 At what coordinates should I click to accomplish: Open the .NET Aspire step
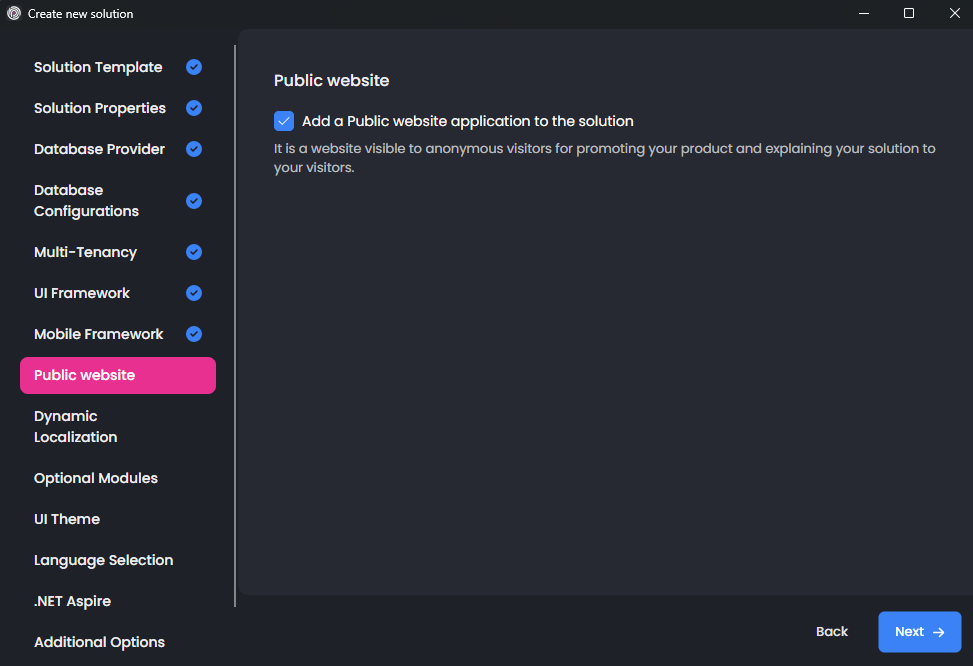tap(72, 601)
